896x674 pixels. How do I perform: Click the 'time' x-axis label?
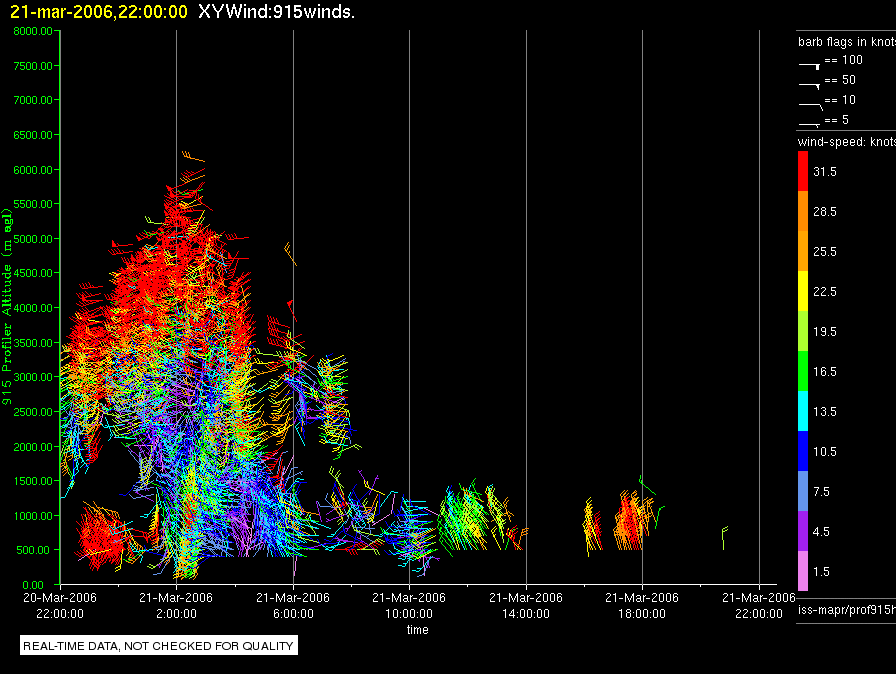click(x=418, y=629)
